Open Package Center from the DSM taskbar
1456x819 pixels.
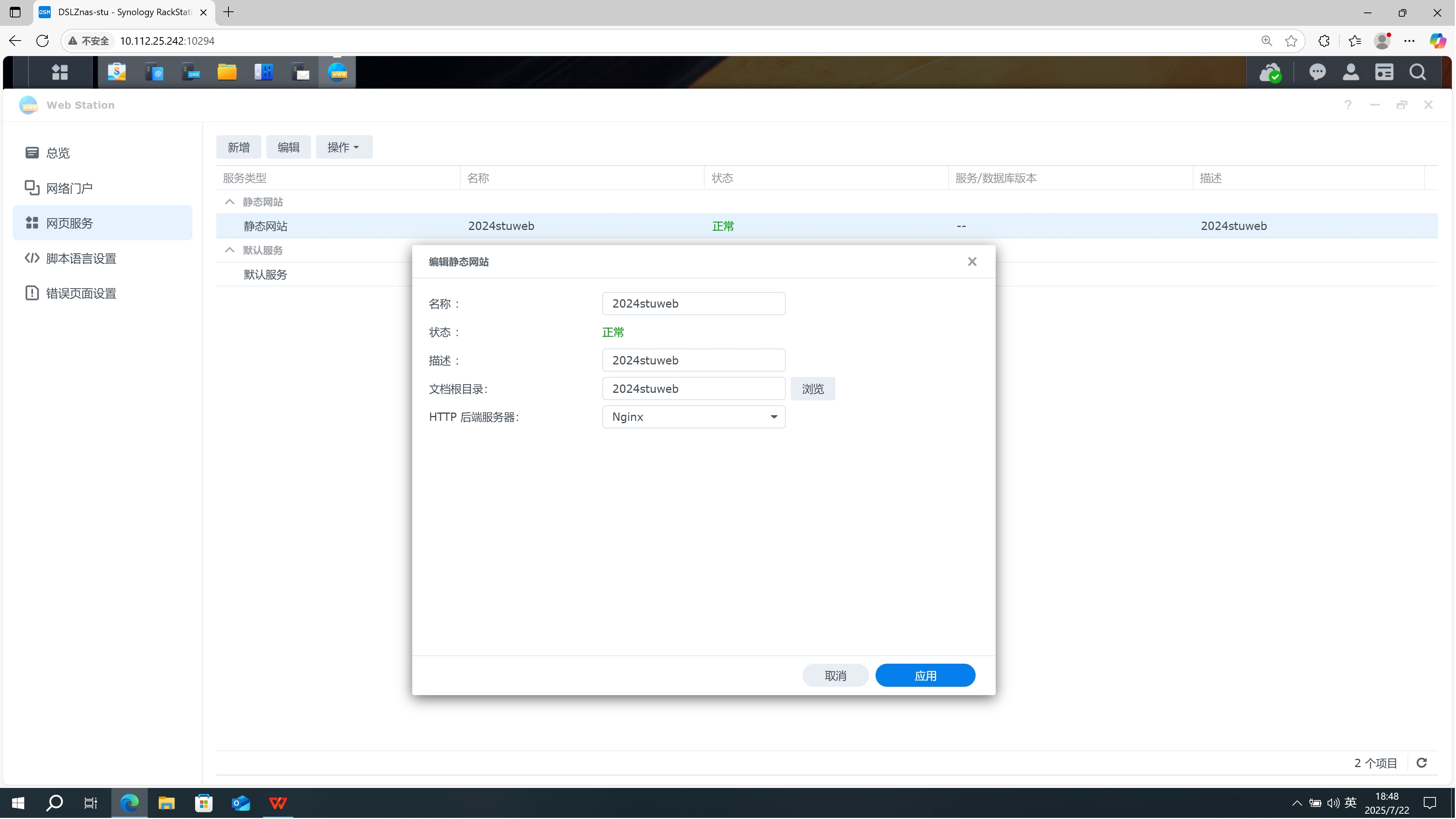tap(117, 72)
